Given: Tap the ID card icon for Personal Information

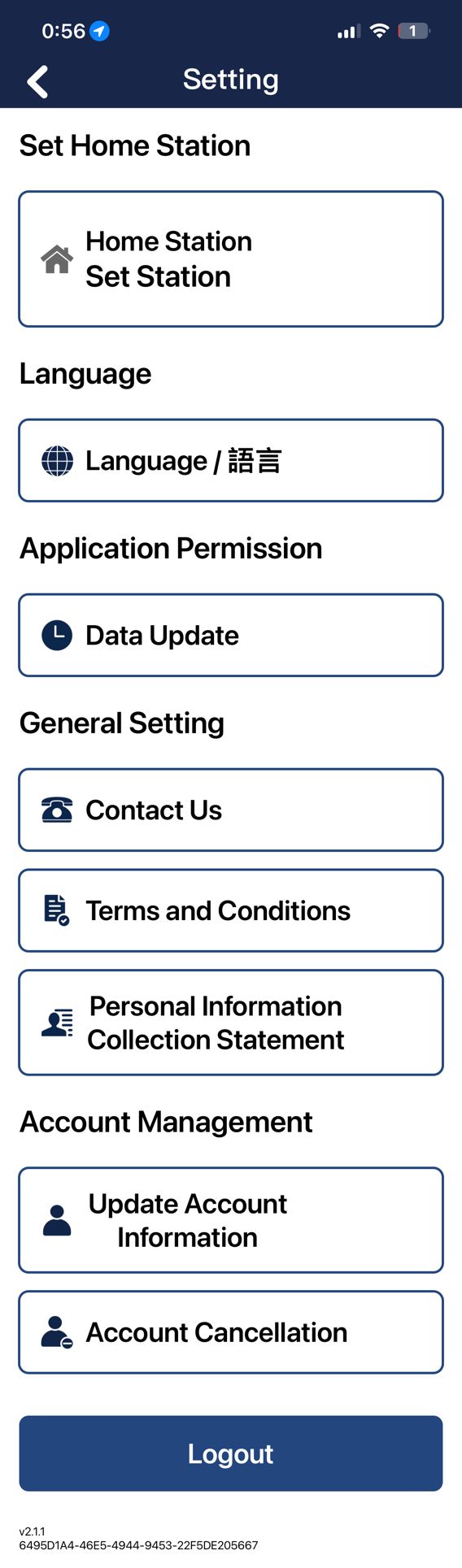Looking at the screenshot, I should pyautogui.click(x=57, y=1023).
